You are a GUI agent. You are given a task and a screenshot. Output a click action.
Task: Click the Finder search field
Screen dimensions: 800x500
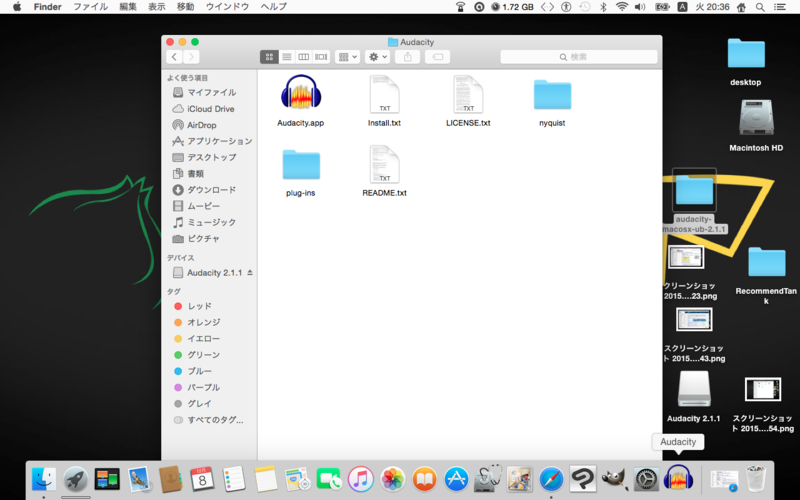pyautogui.click(x=579, y=57)
